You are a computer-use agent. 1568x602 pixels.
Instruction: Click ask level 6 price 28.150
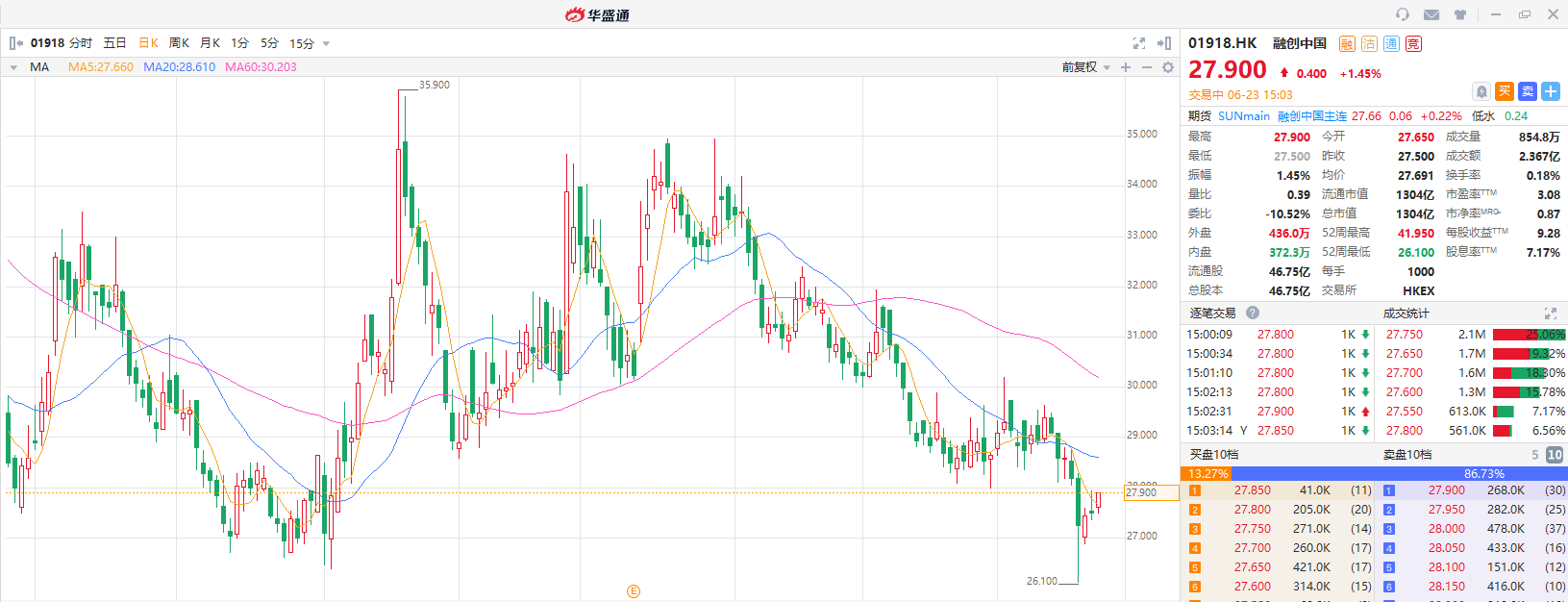1447,587
